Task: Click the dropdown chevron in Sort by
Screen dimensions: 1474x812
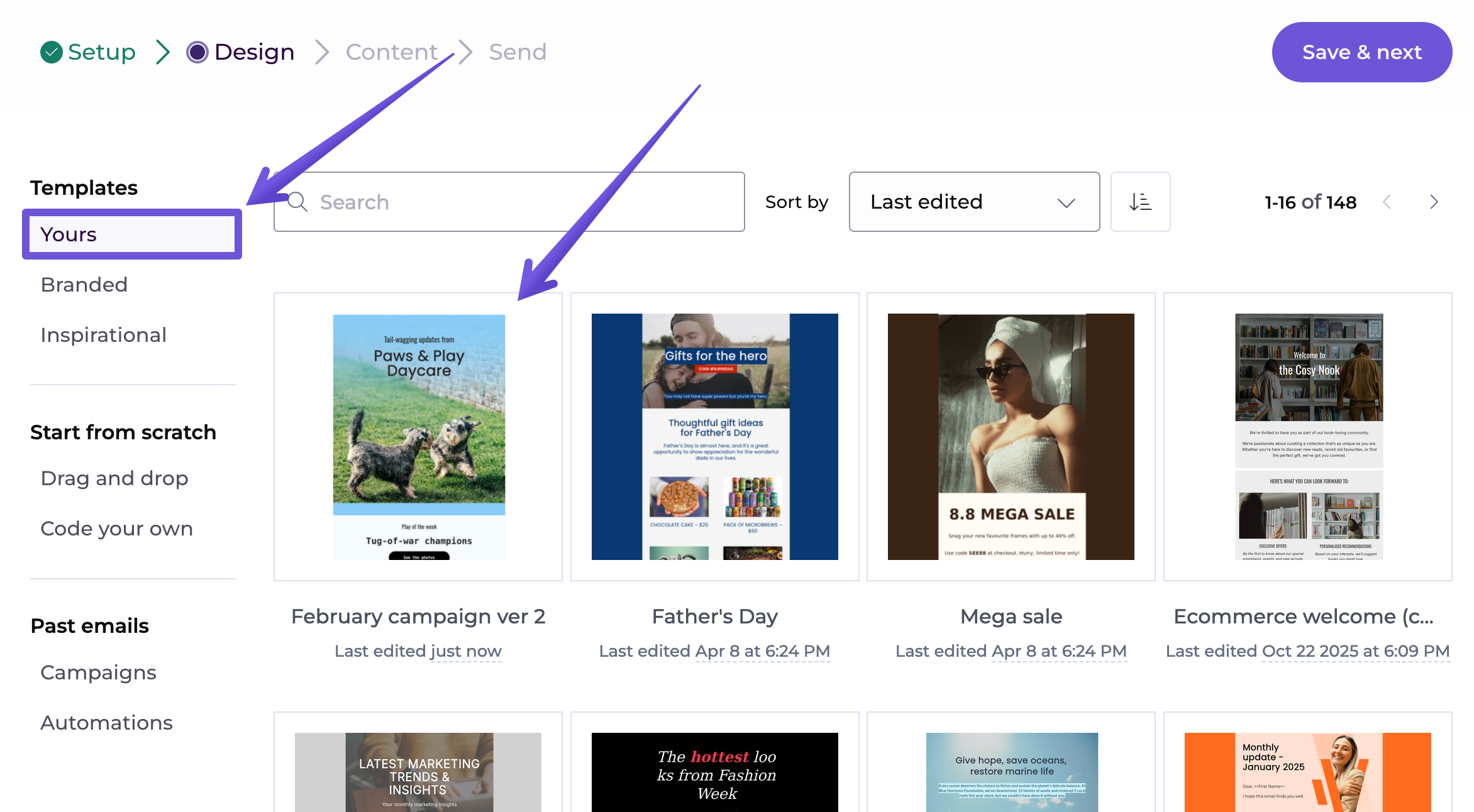Action: [x=1066, y=202]
